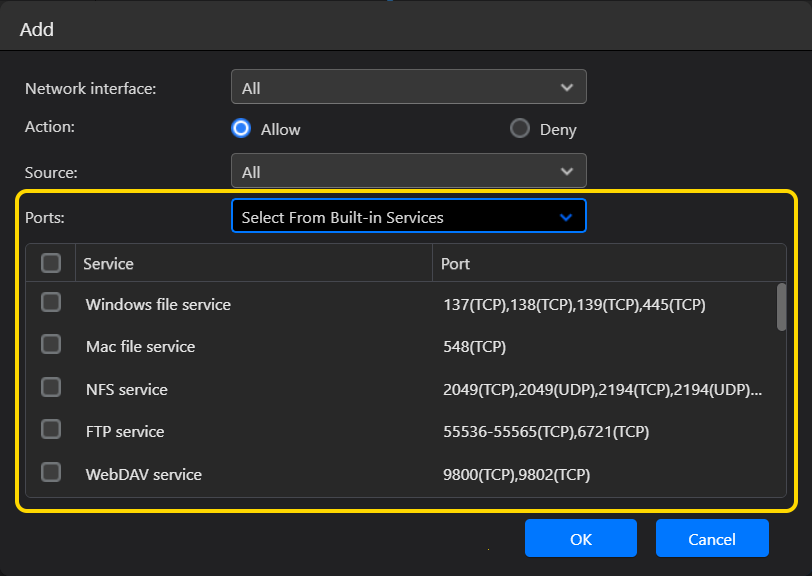Tick the Mac file service checkbox
Viewport: 812px width, 576px height.
pos(51,344)
